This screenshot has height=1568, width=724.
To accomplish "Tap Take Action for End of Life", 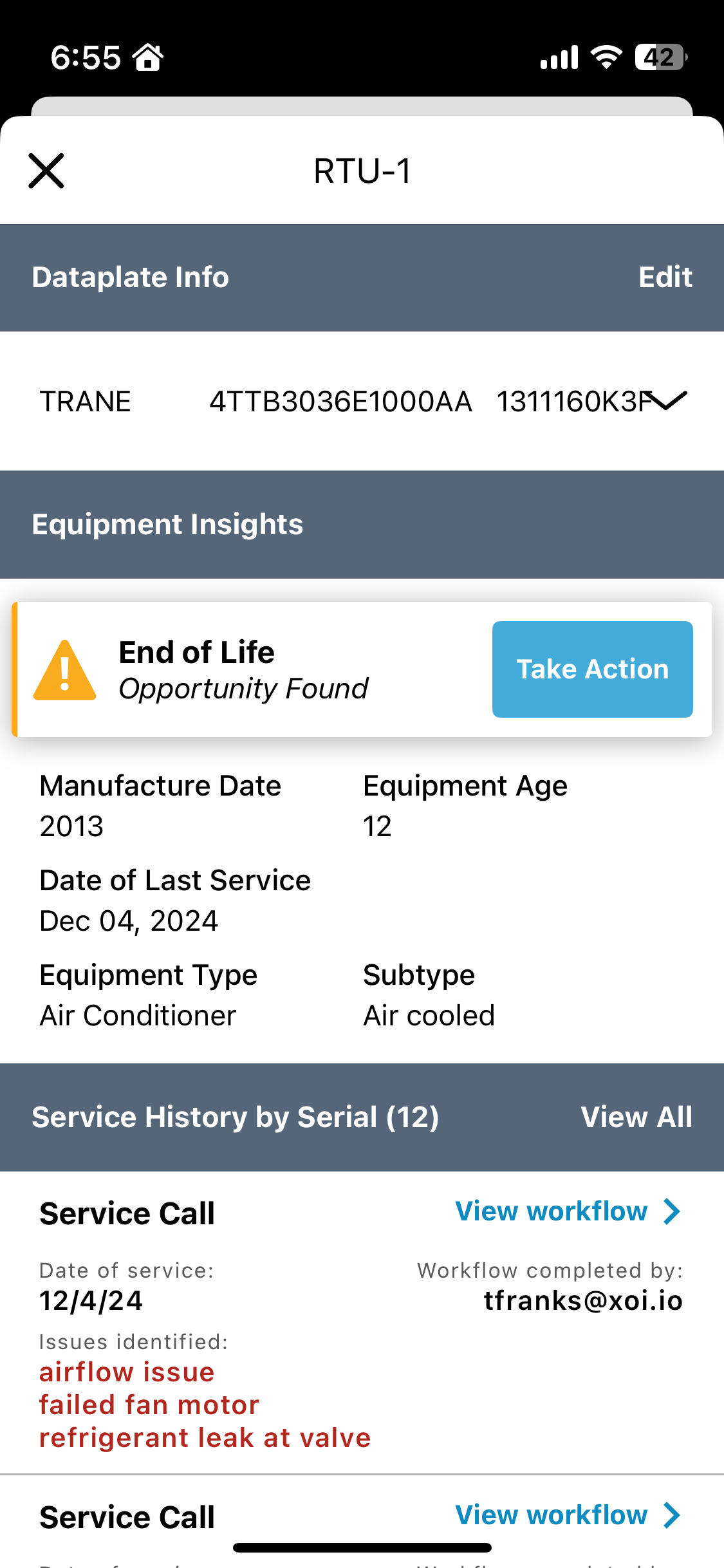I will coord(592,669).
